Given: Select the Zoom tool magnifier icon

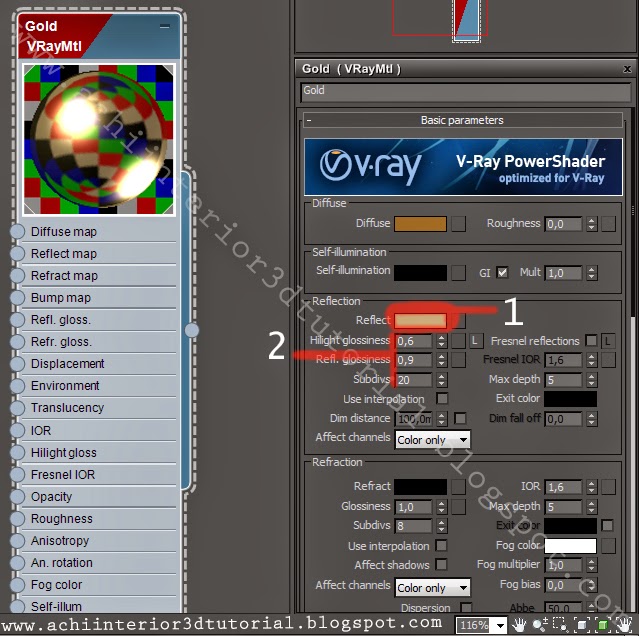Looking at the screenshot, I should tap(541, 625).
